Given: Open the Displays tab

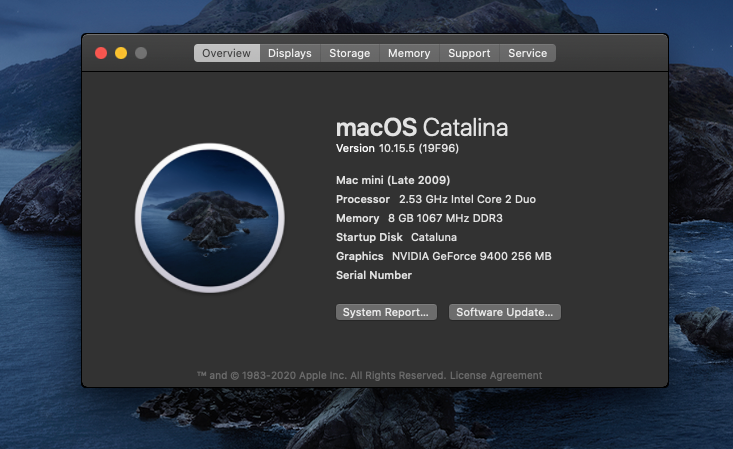Looking at the screenshot, I should [x=290, y=53].
